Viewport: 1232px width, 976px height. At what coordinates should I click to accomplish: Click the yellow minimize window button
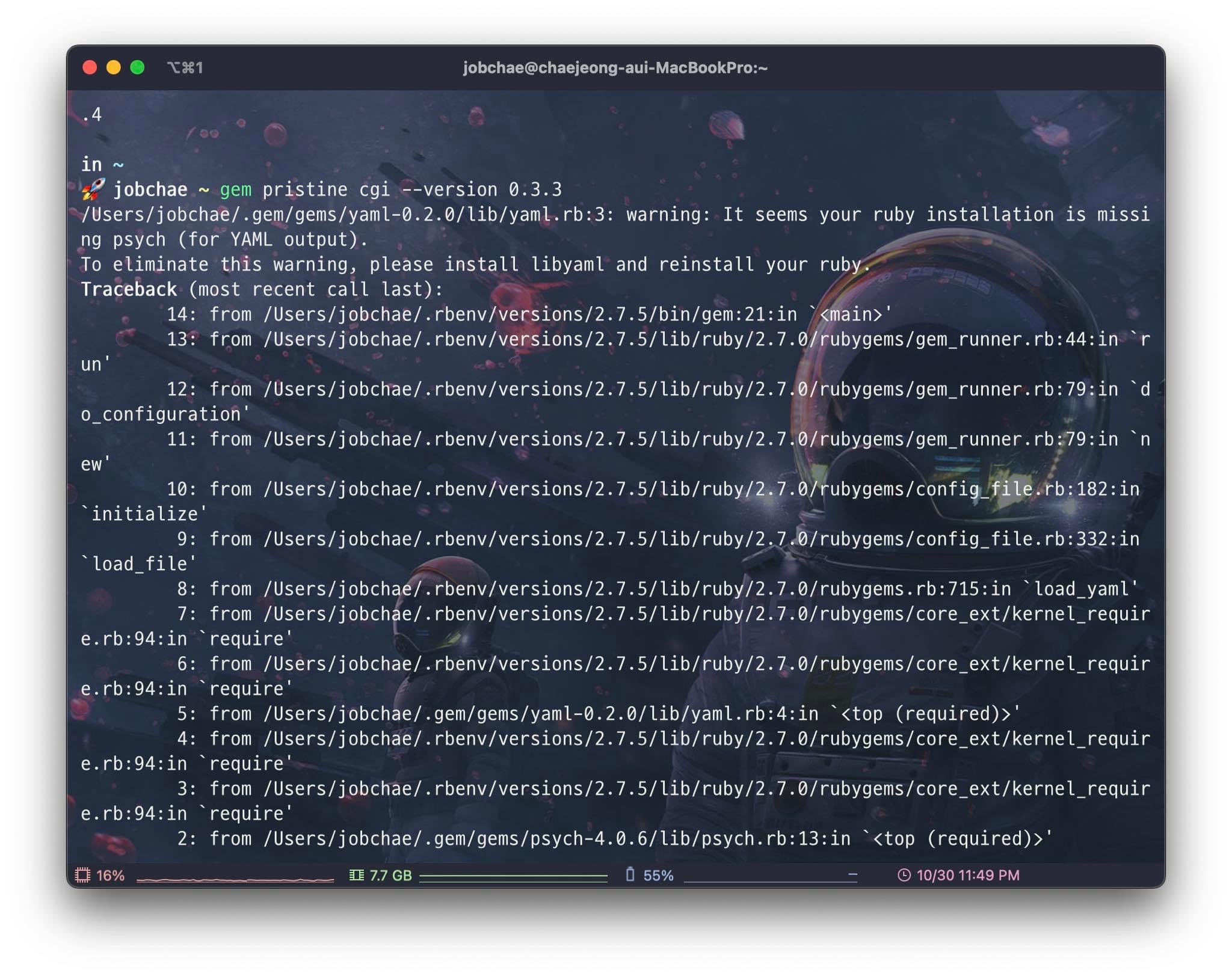click(x=113, y=67)
